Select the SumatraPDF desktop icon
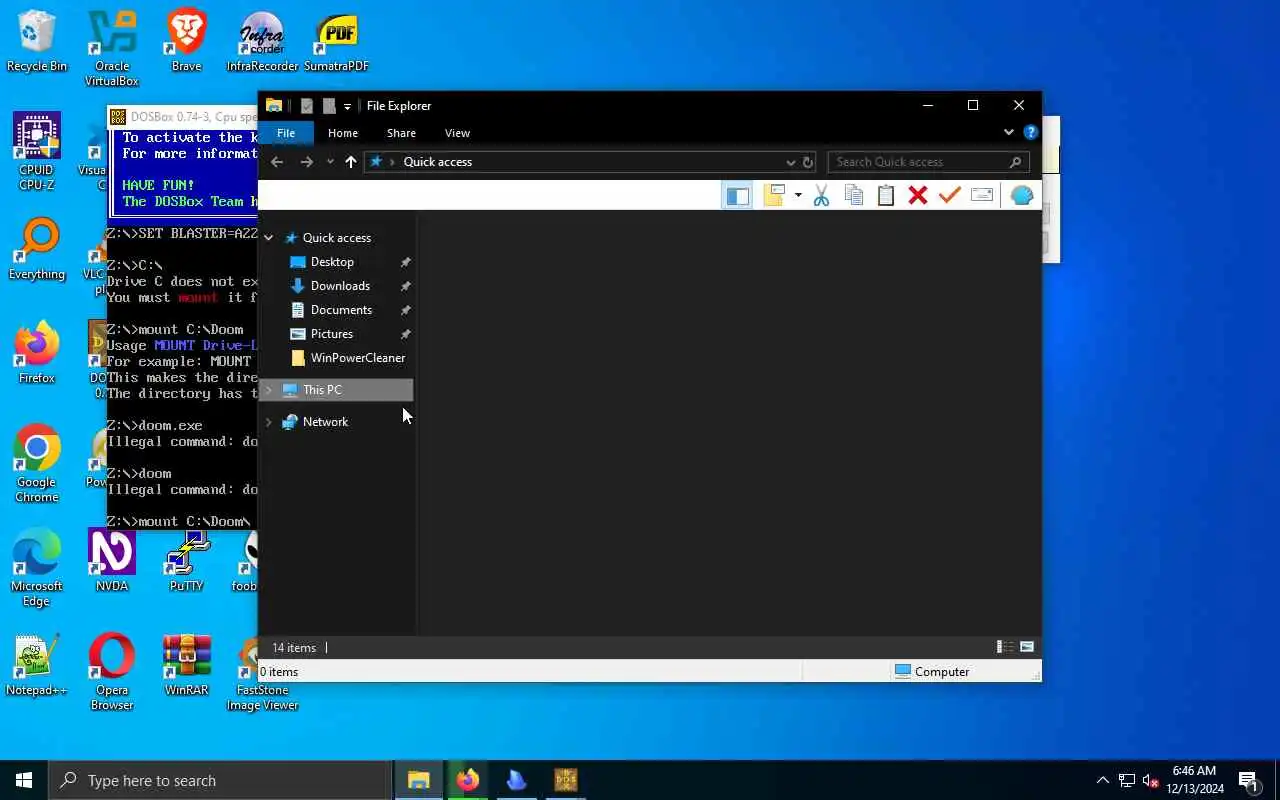Screen dimensions: 1280x800 (x=337, y=42)
